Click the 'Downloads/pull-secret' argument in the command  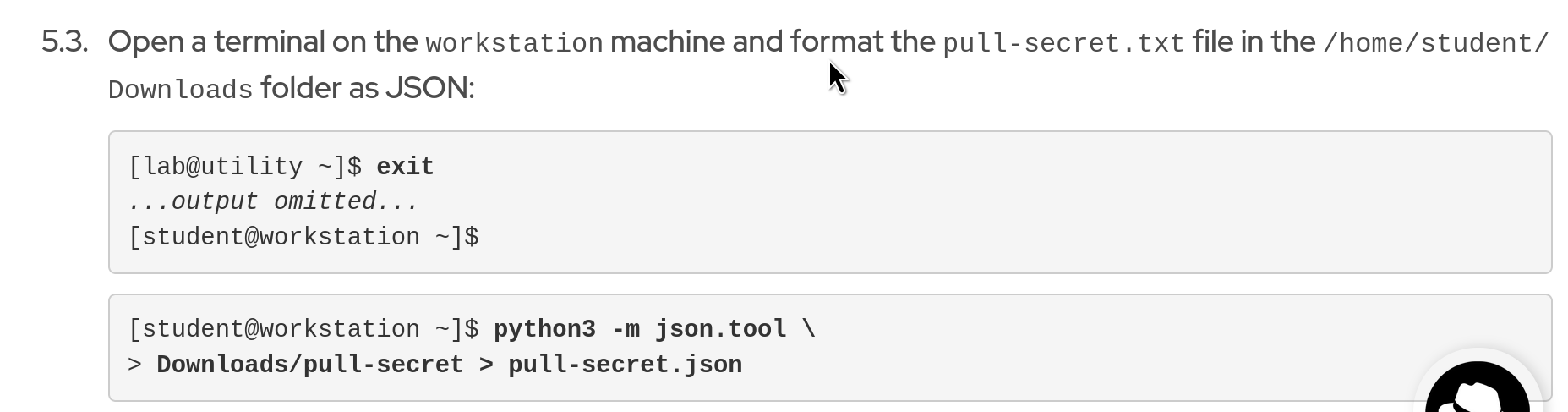pyautogui.click(x=309, y=365)
